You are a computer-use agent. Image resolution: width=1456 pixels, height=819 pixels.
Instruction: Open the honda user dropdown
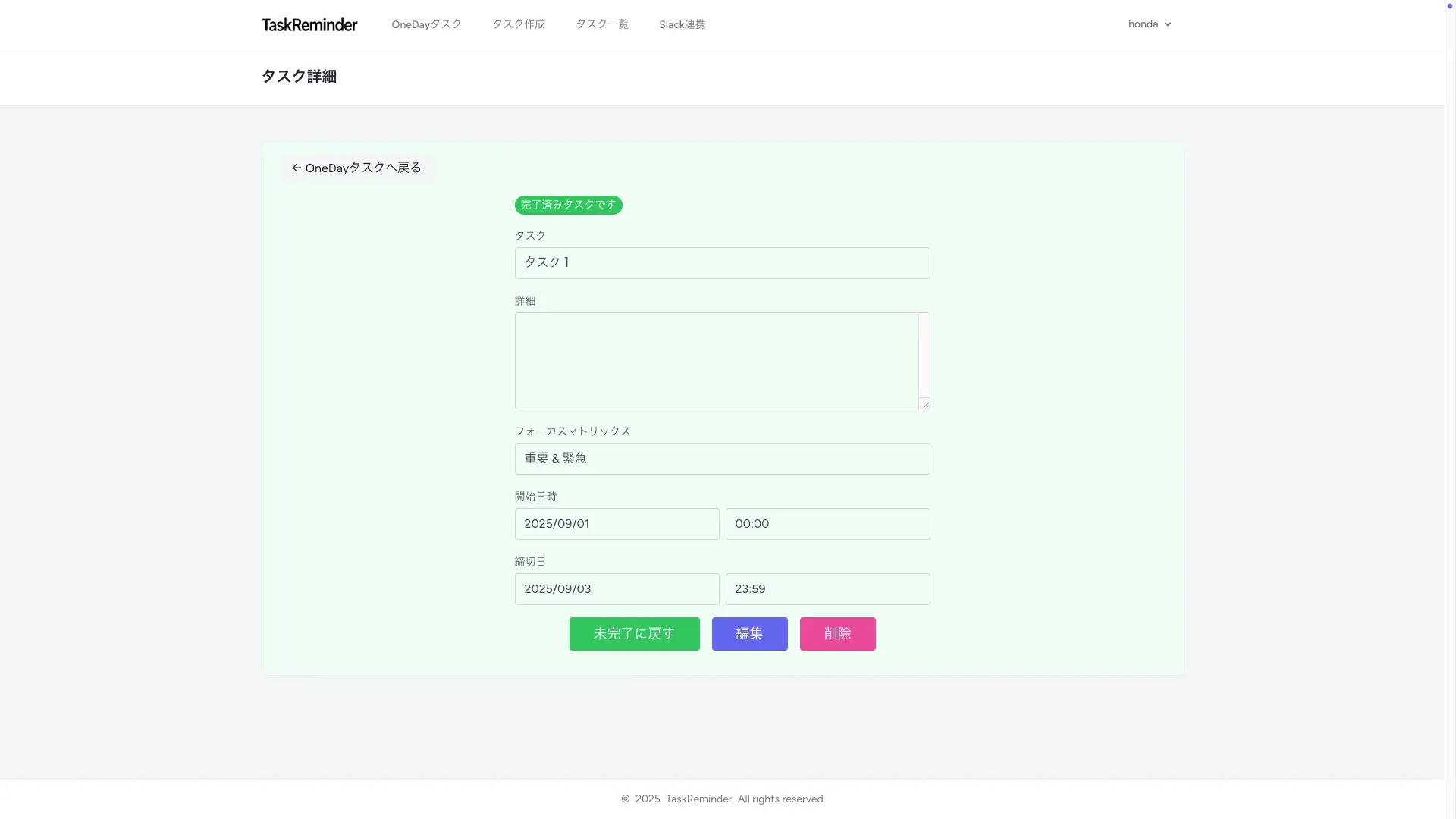(x=1149, y=24)
